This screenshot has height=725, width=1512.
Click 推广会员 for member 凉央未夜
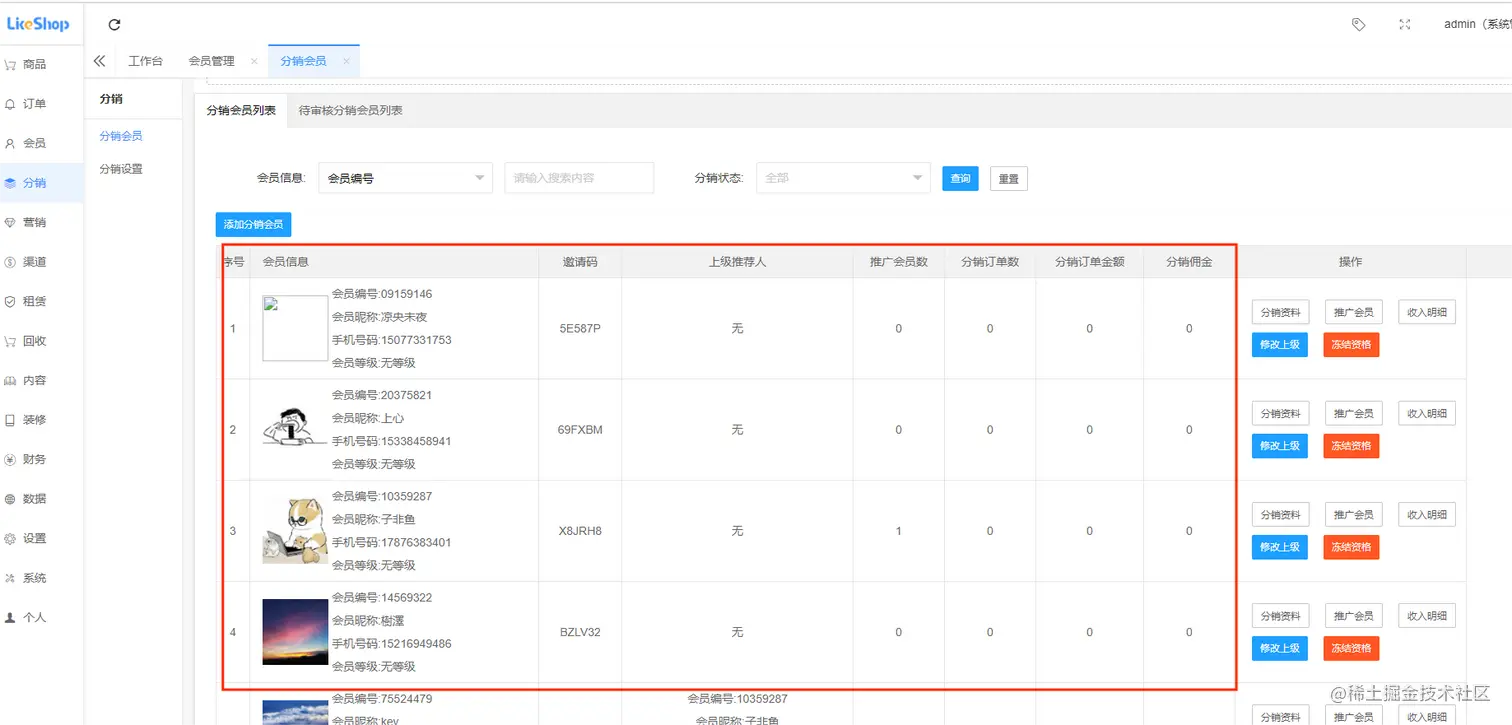[x=1354, y=312]
